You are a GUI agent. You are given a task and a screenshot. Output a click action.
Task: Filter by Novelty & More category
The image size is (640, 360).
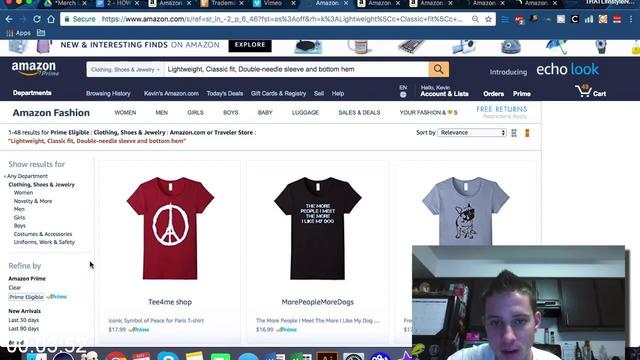[x=33, y=201]
